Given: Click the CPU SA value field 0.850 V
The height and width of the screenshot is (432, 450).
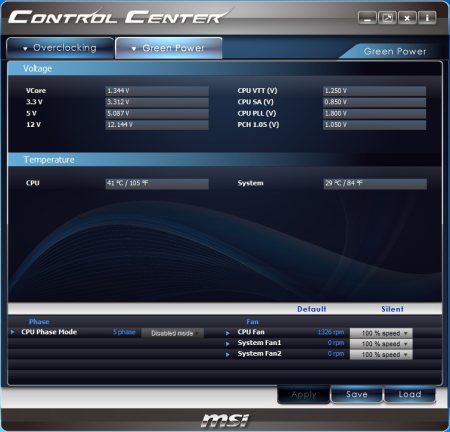Looking at the screenshot, I should tap(374, 102).
